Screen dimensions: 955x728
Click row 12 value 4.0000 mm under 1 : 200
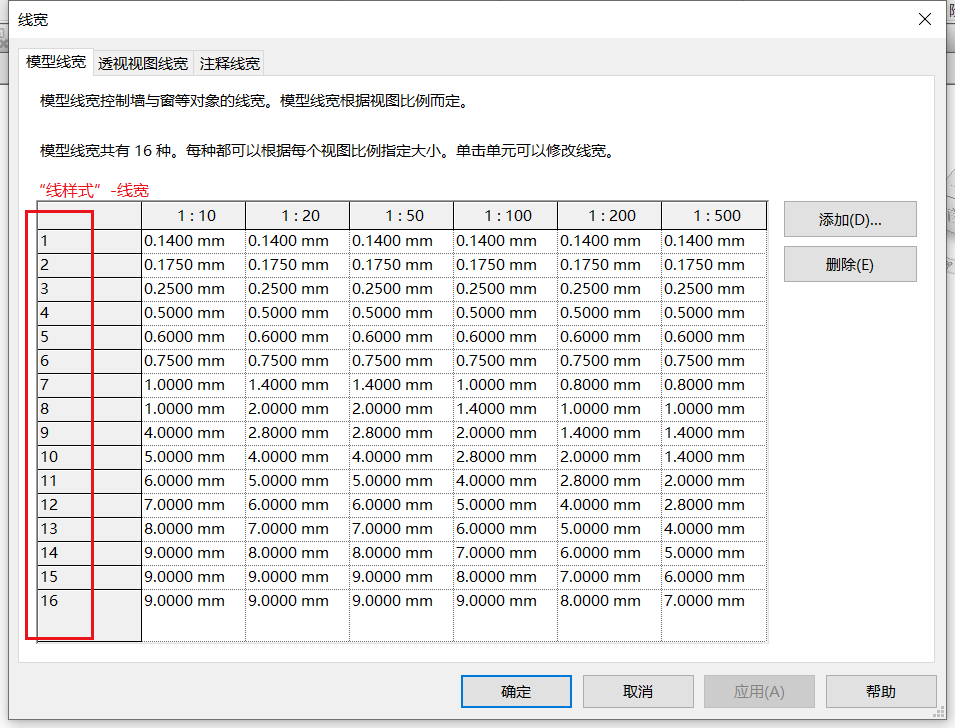pyautogui.click(x=610, y=505)
